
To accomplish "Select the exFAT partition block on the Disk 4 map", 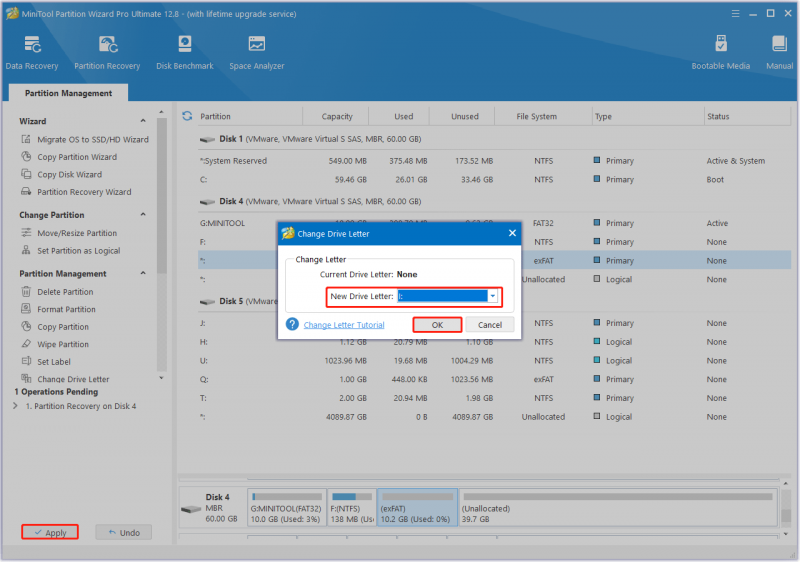I will (x=417, y=507).
